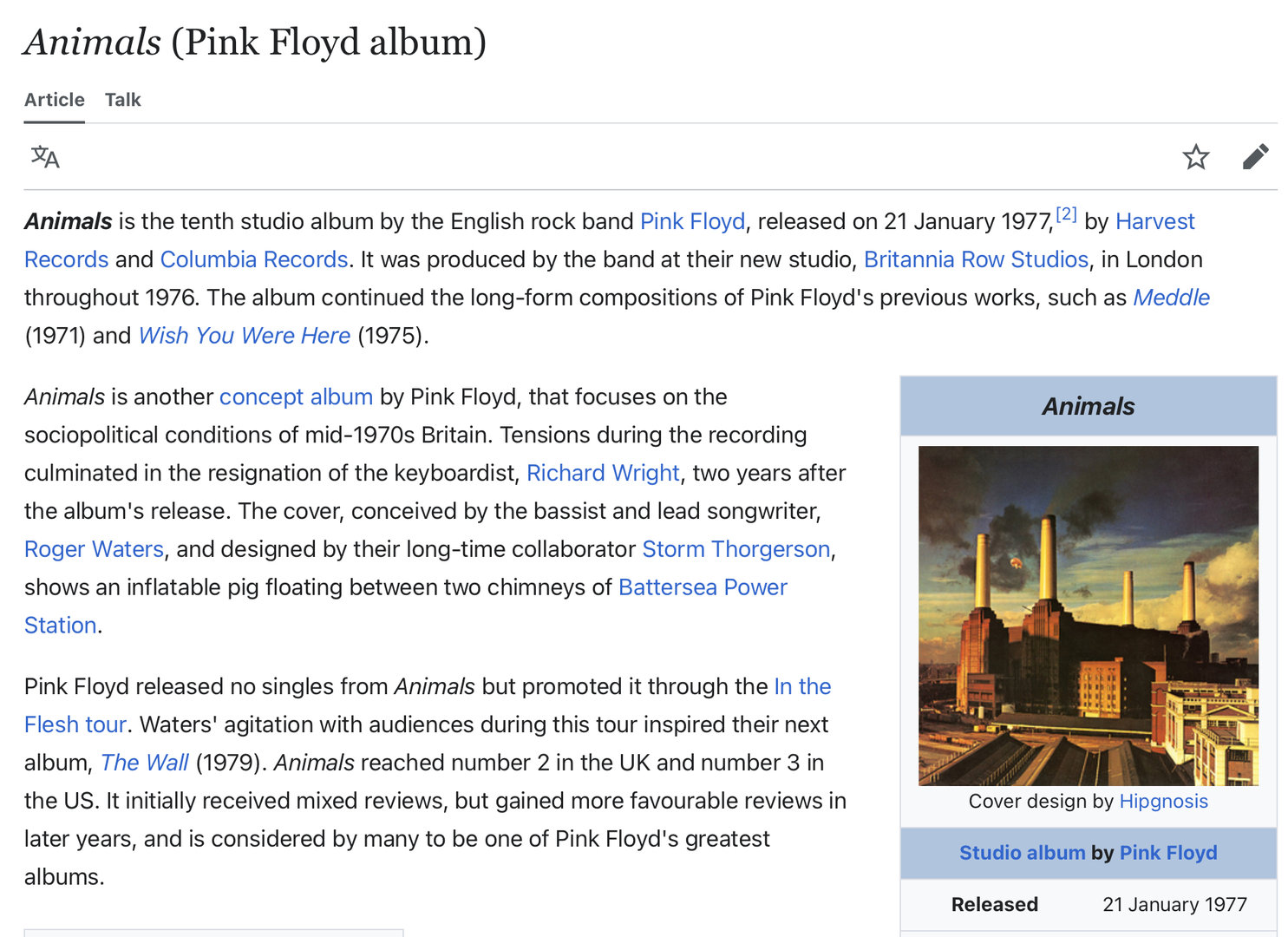Image resolution: width=1288 pixels, height=937 pixels.
Task: Open Richard Wright's article link
Action: [603, 473]
